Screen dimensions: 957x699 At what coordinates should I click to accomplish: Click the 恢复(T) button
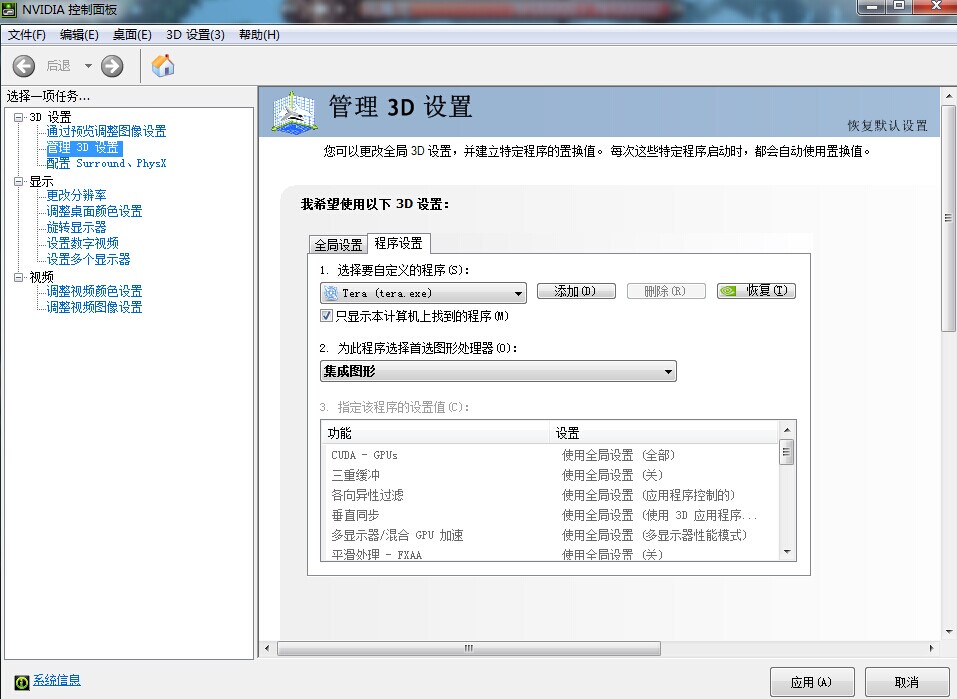(756, 291)
